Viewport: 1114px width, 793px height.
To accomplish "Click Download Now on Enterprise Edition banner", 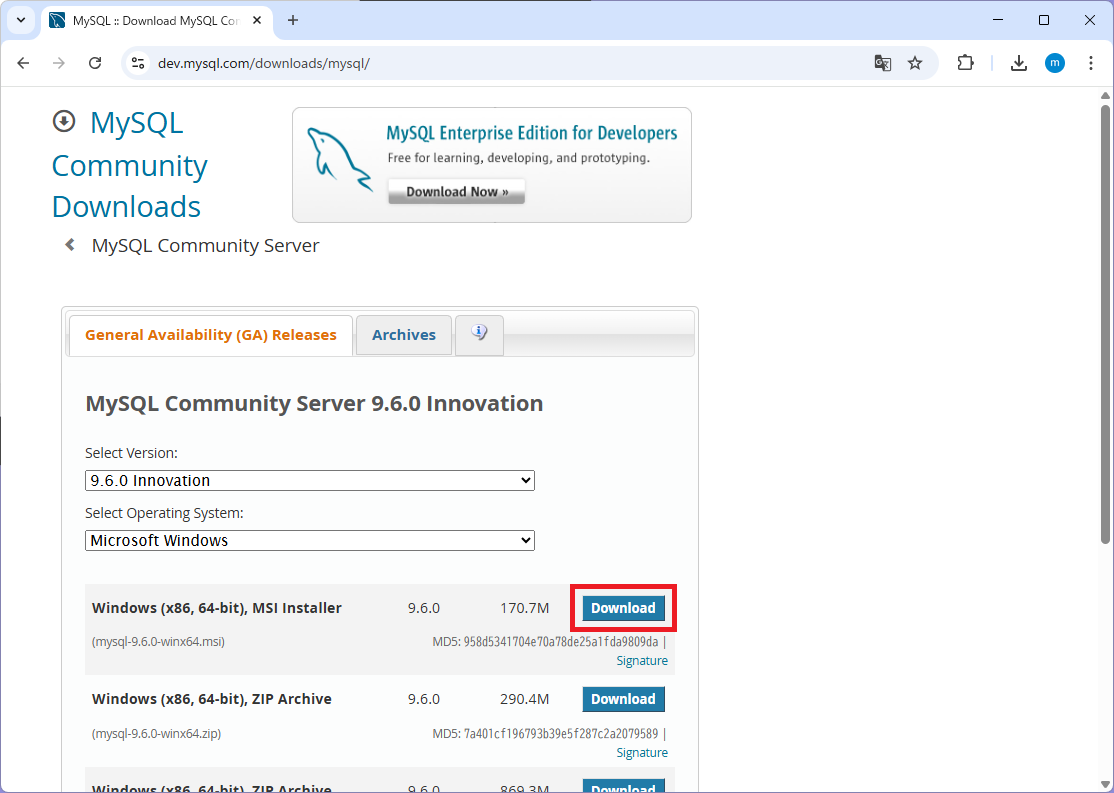I will pos(456,192).
